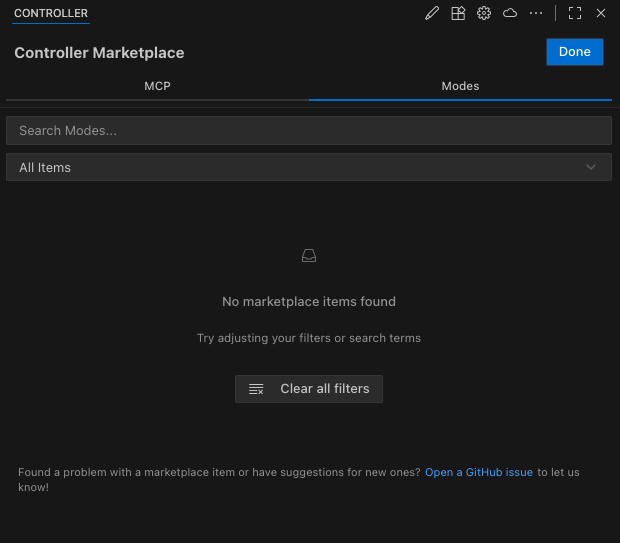Switch to the MCP tab
The width and height of the screenshot is (620, 543).
click(157, 86)
